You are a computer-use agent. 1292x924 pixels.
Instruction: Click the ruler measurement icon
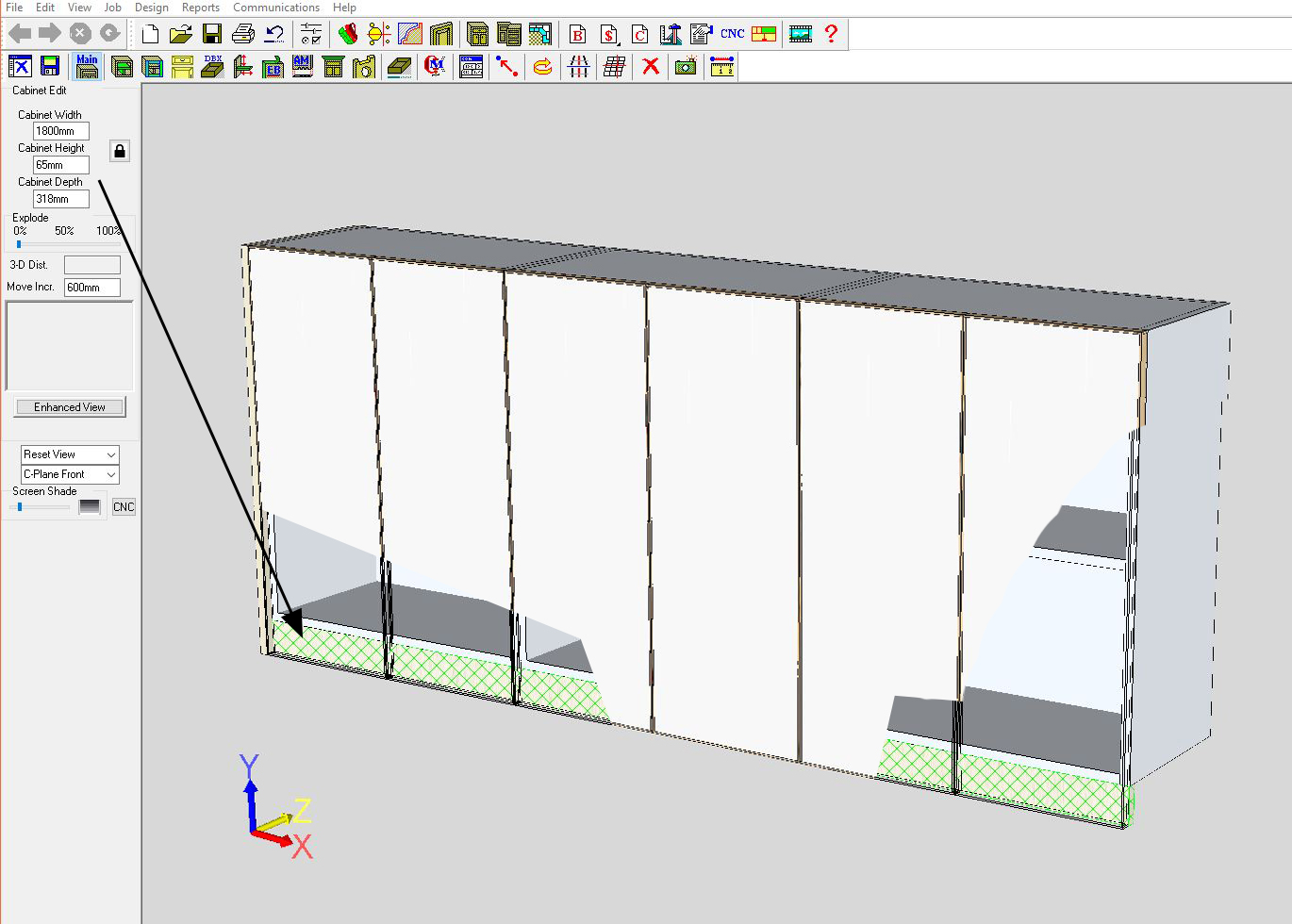point(722,66)
